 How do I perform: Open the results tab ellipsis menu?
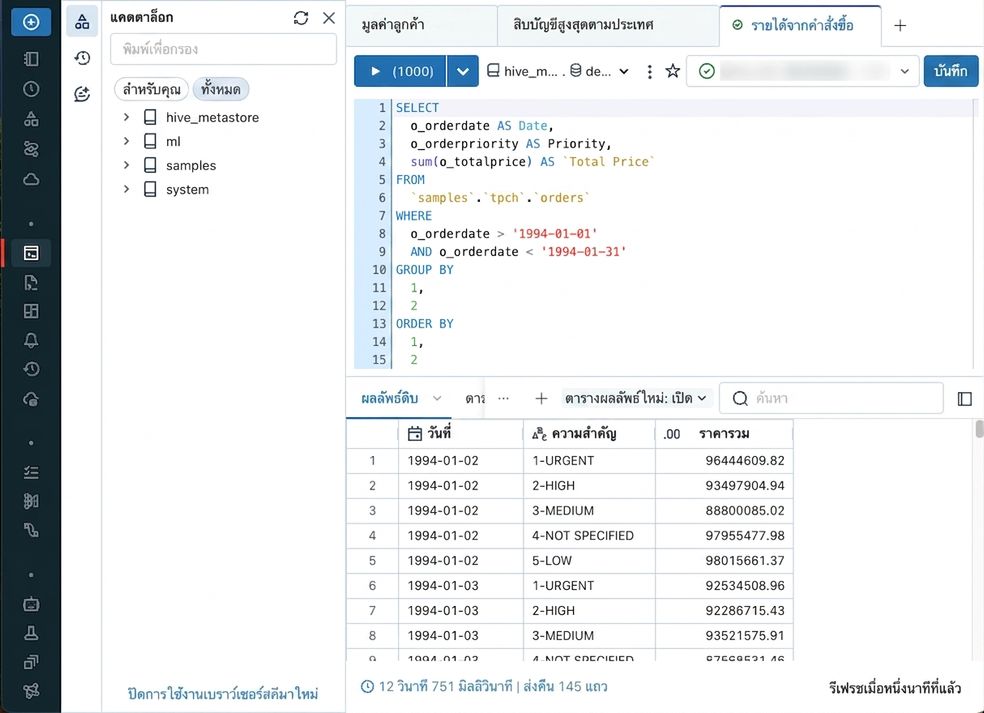pos(503,398)
